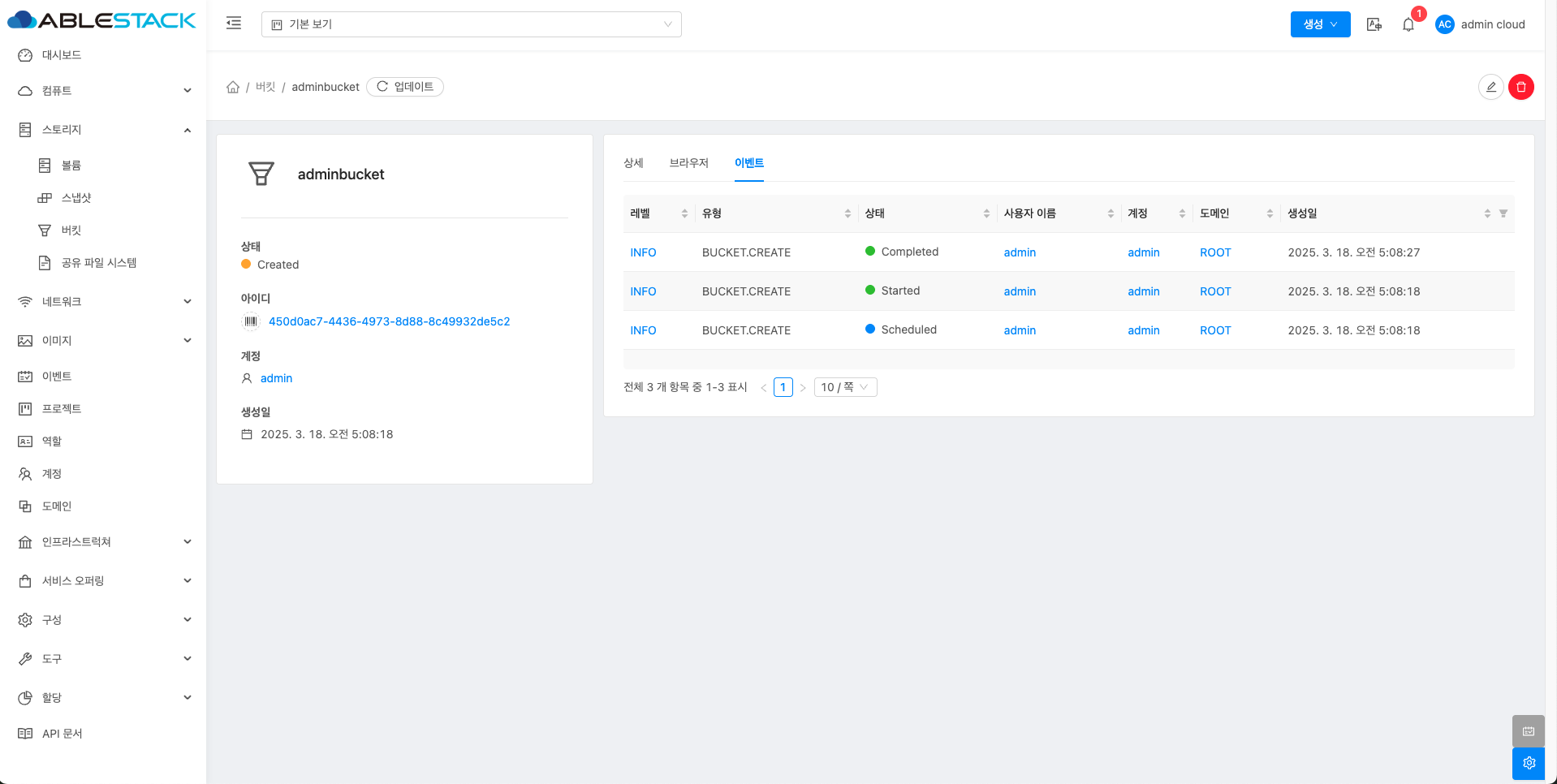Click the blue settings gear button
Viewport: 1557px width, 784px height.
click(x=1529, y=763)
